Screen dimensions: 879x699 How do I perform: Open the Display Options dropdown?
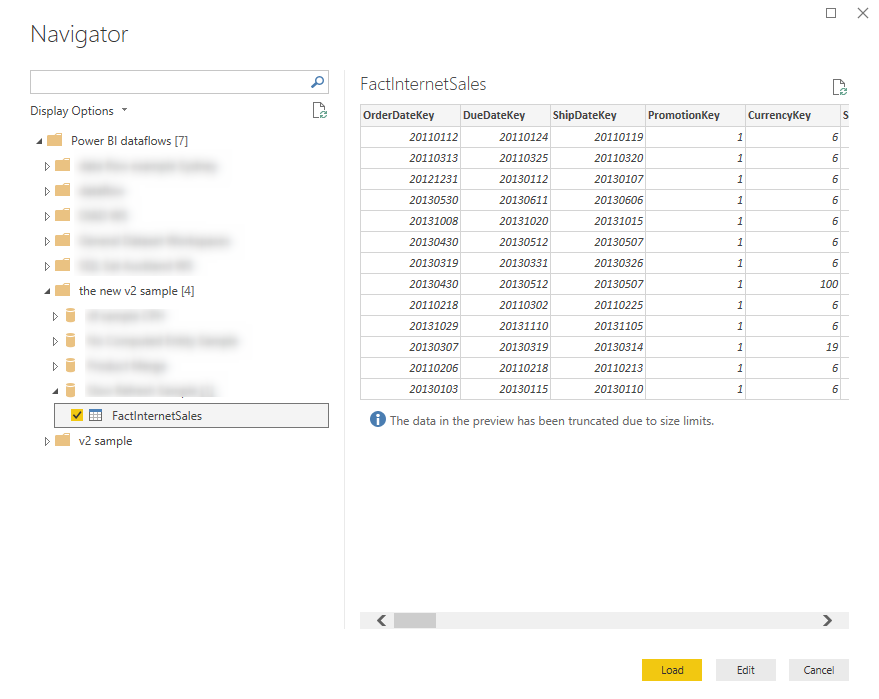pyautogui.click(x=79, y=111)
